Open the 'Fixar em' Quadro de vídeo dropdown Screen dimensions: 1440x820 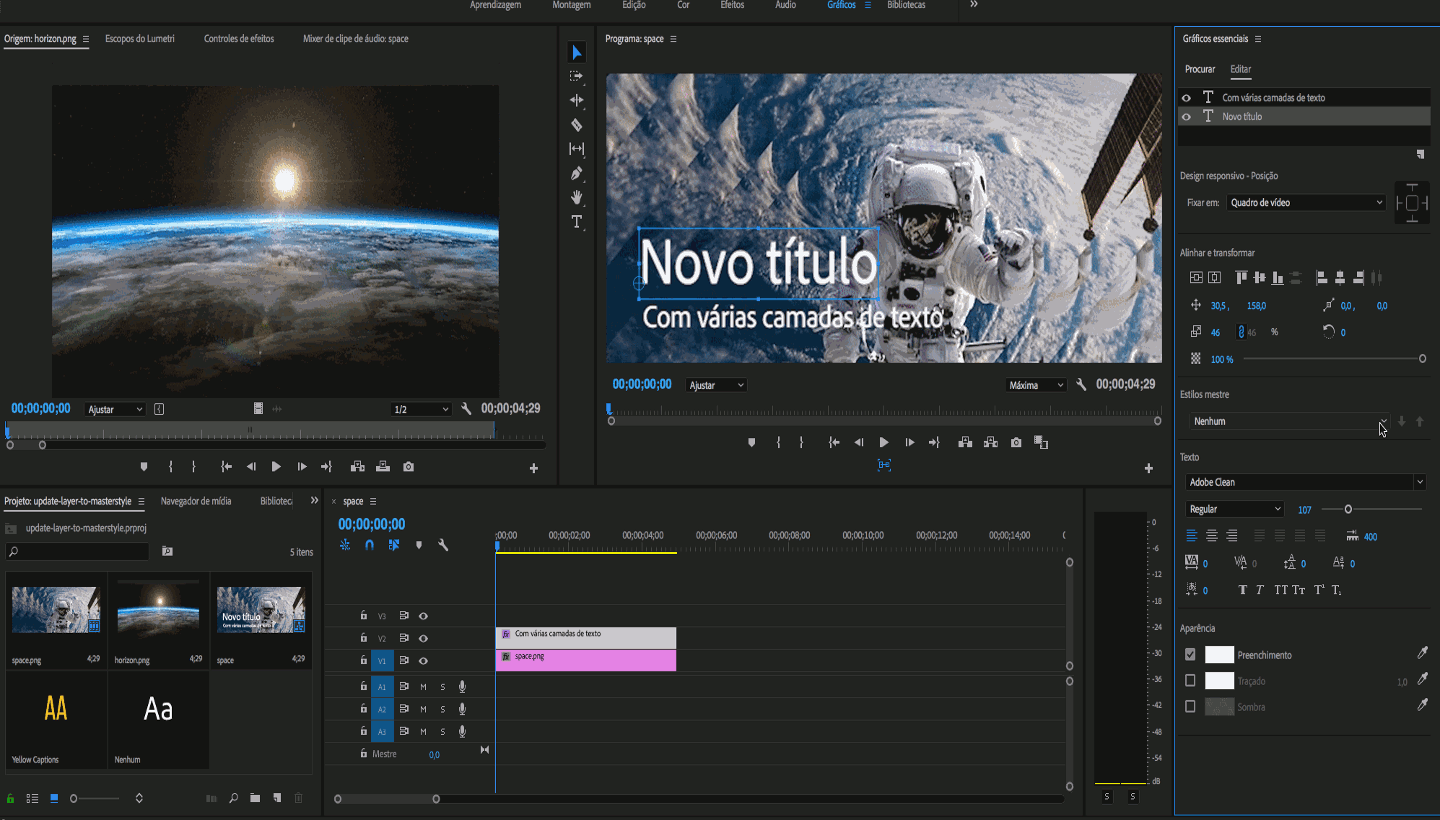click(x=1306, y=202)
